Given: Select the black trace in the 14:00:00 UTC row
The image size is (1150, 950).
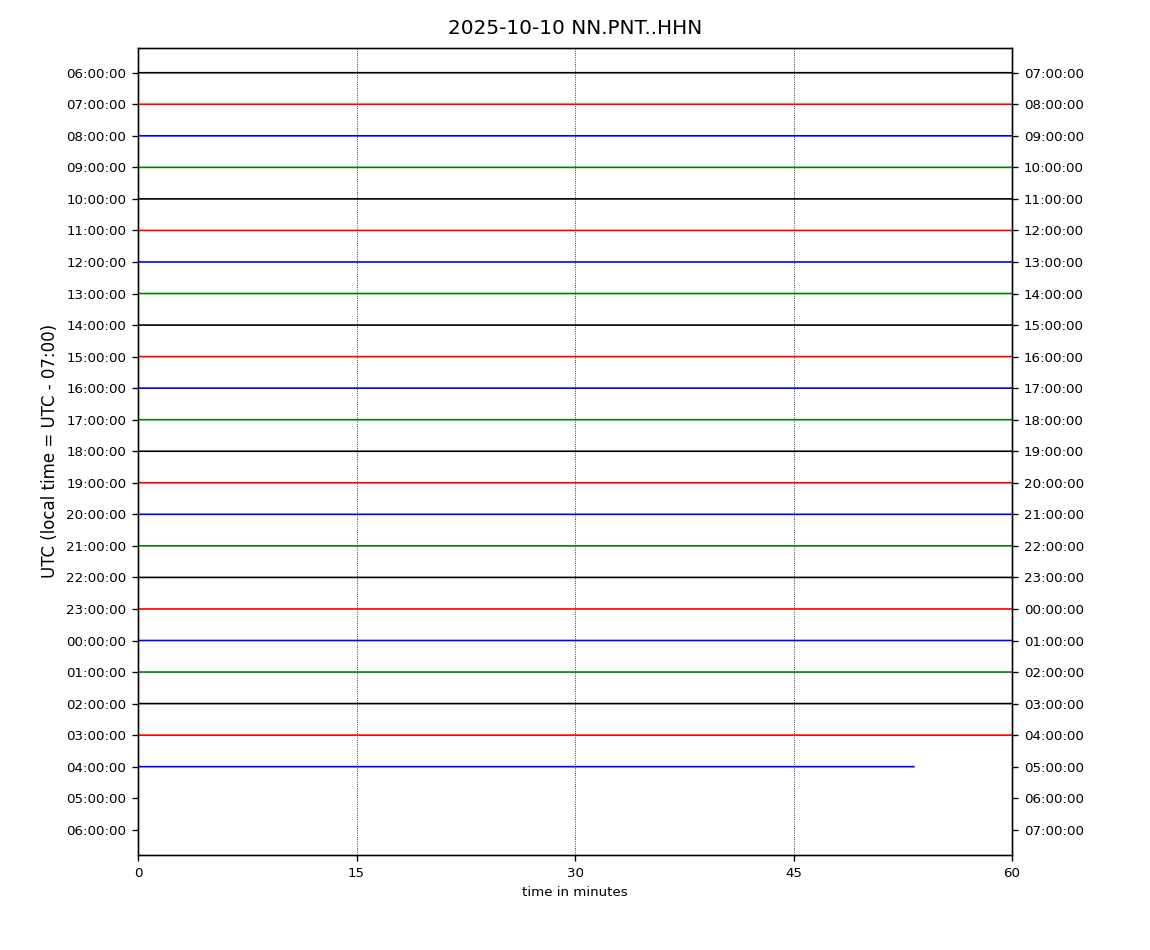Looking at the screenshot, I should (575, 325).
